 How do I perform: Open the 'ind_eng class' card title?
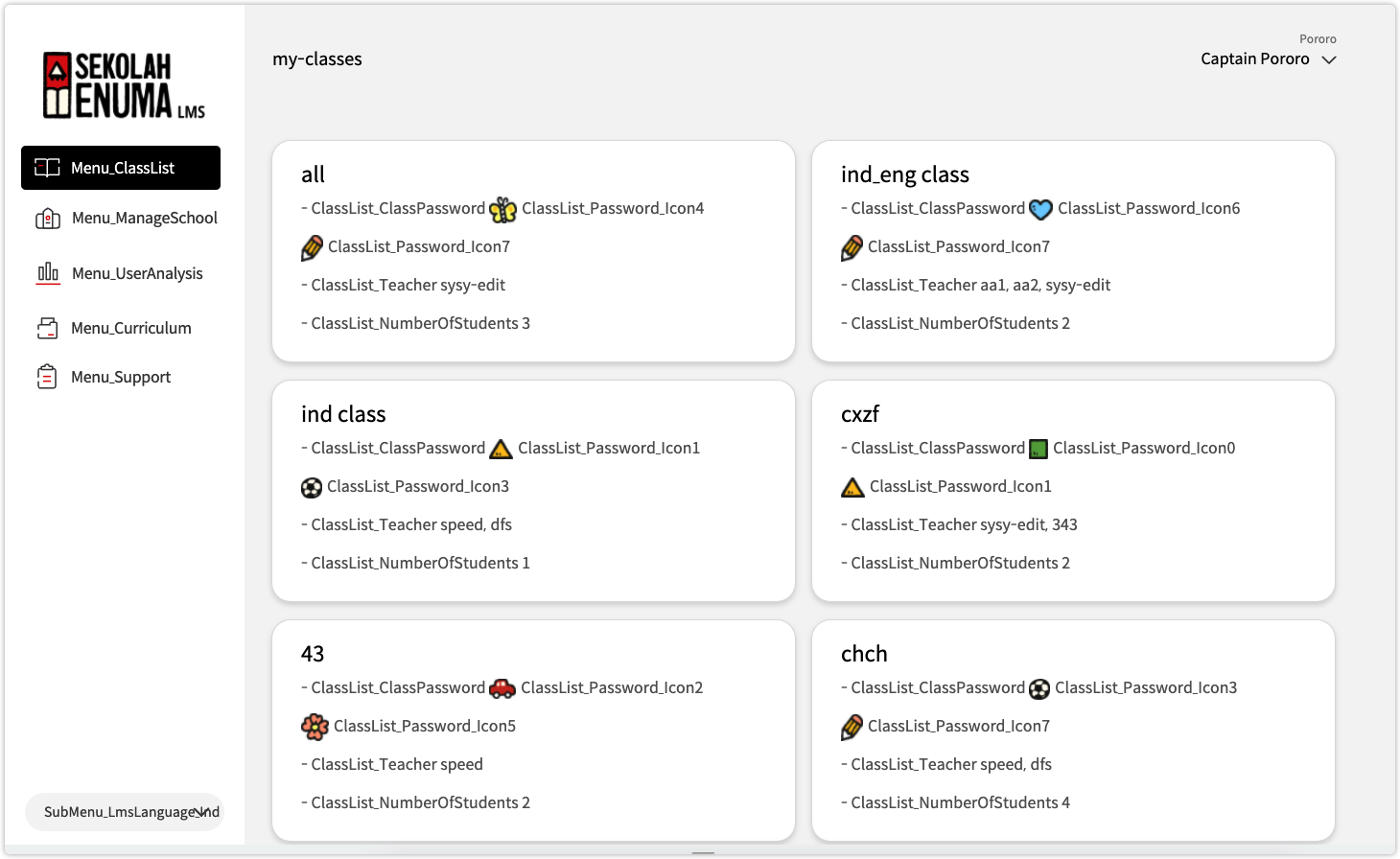click(x=904, y=174)
